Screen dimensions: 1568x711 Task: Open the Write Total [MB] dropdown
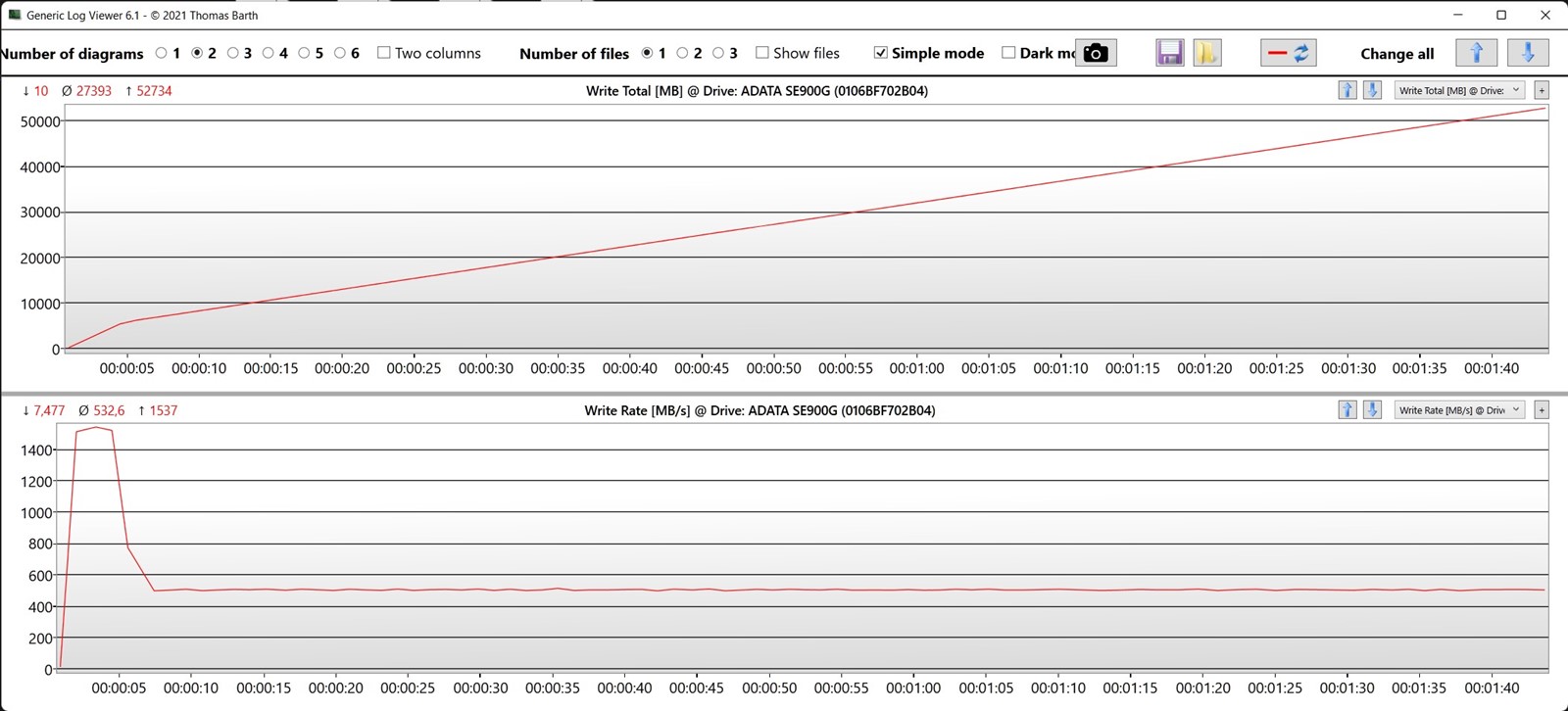point(1458,90)
